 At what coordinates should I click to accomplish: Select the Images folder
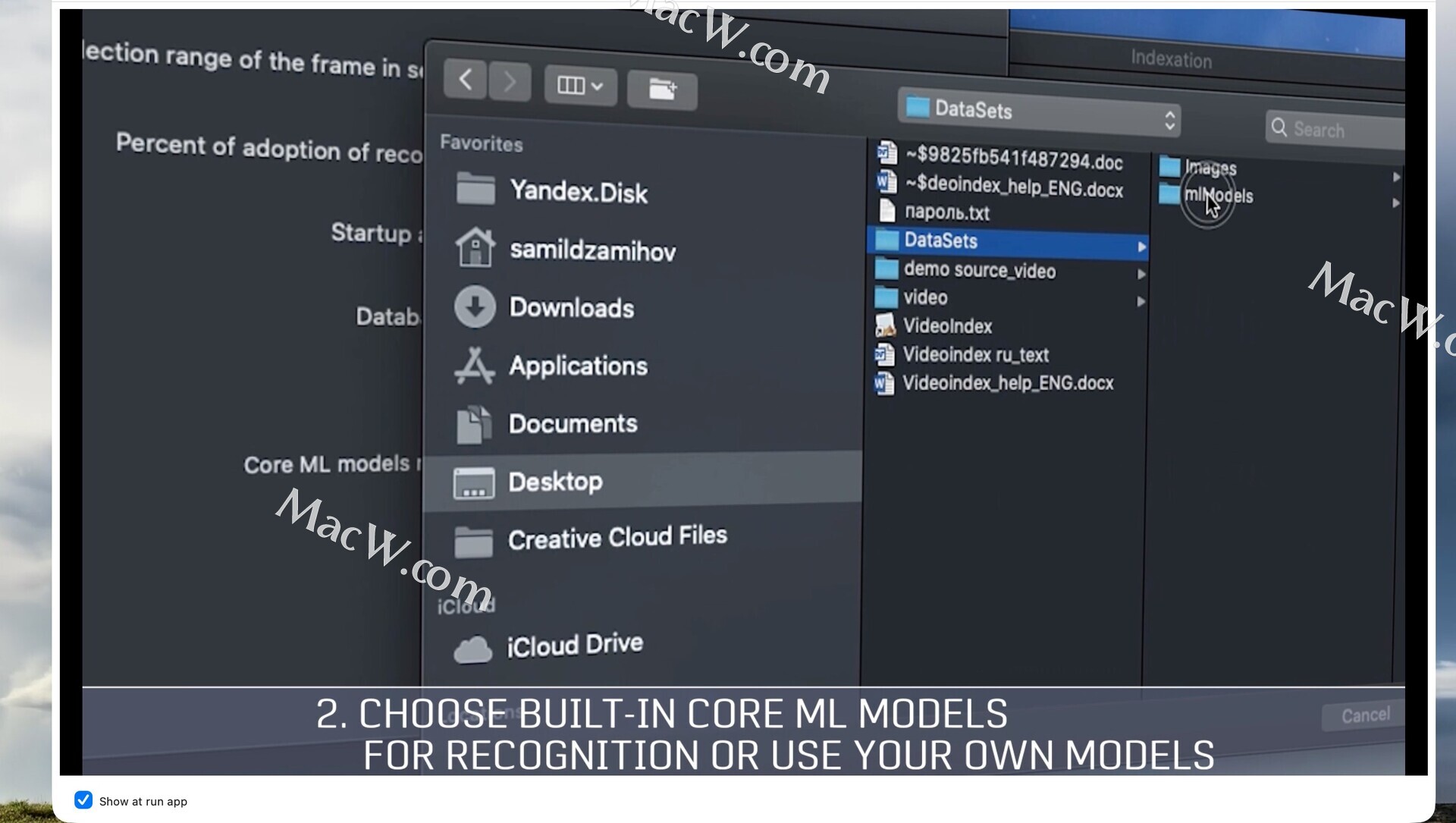[1210, 168]
